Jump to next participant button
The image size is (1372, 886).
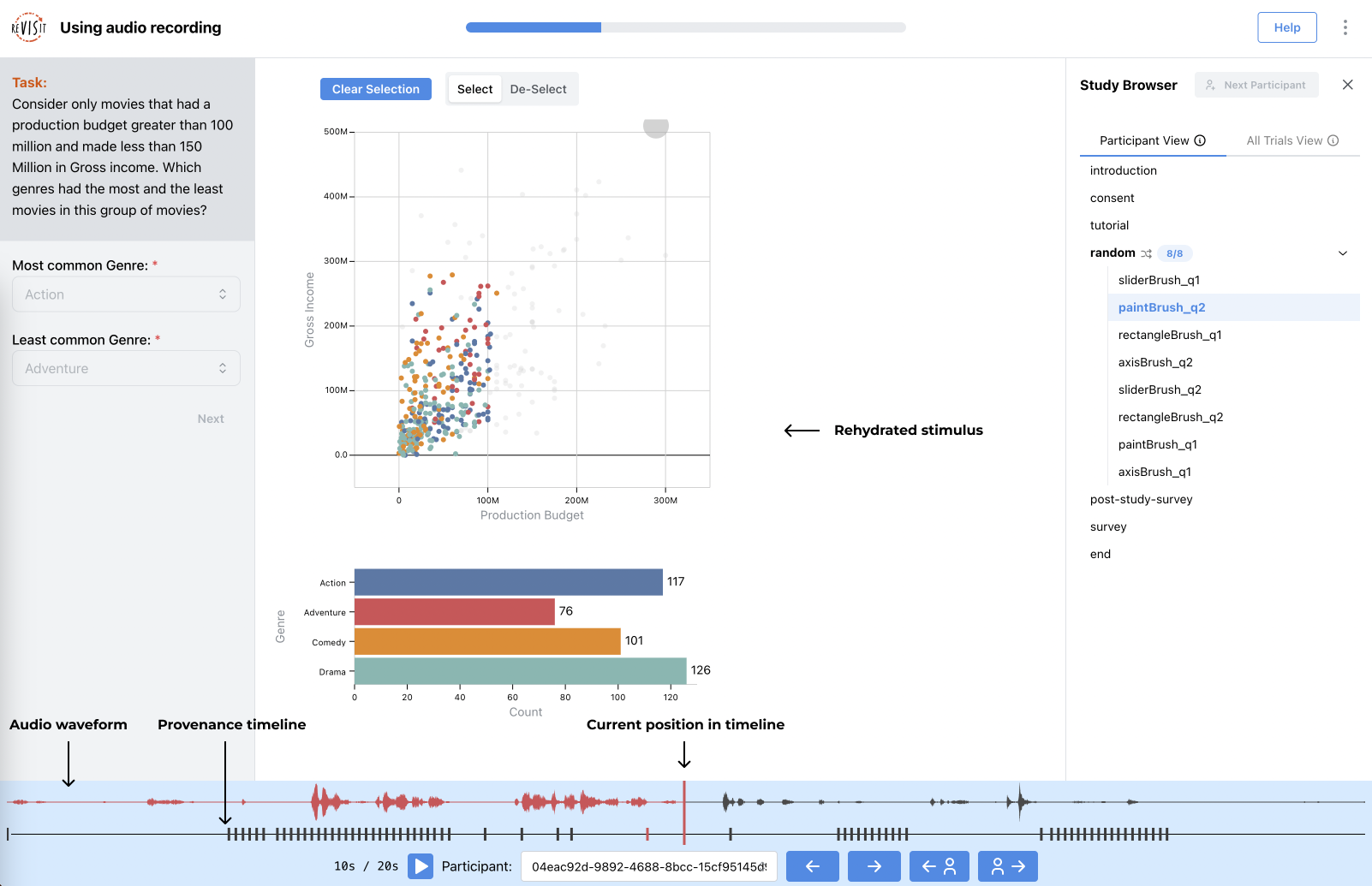click(1007, 866)
